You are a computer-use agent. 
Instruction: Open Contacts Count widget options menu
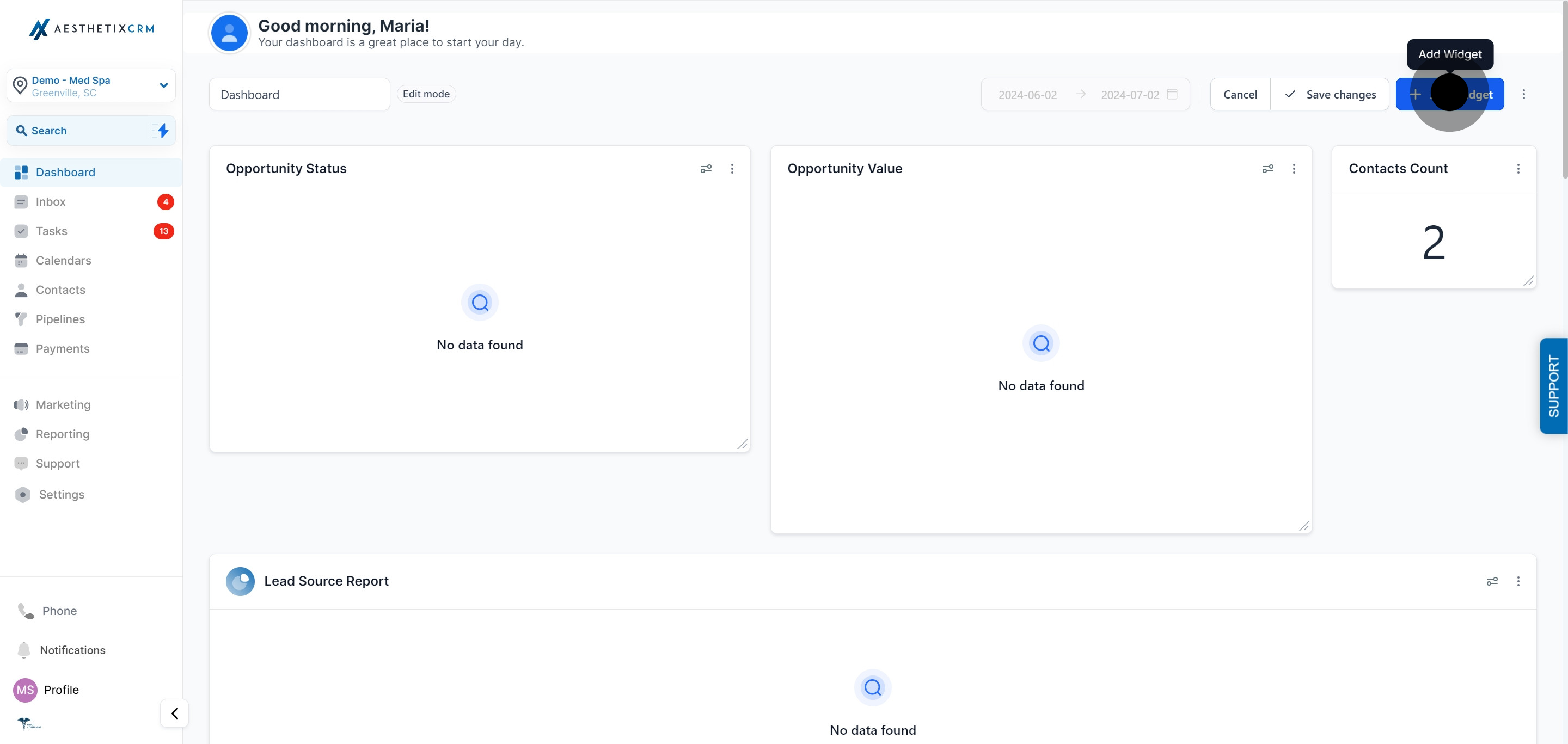[1518, 169]
